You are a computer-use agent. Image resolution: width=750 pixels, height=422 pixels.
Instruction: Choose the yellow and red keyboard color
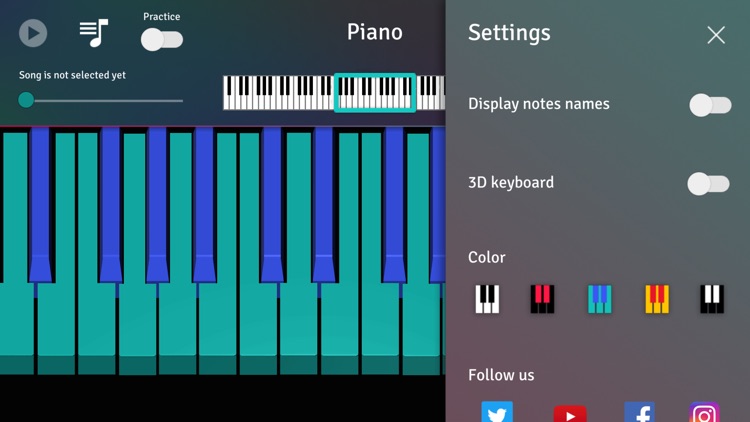[x=657, y=299]
